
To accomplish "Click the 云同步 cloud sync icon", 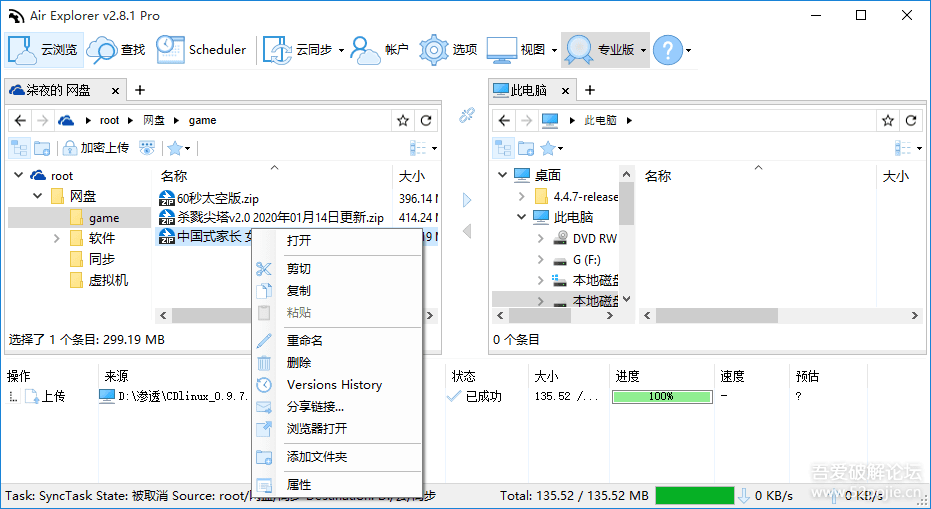I will pos(277,50).
